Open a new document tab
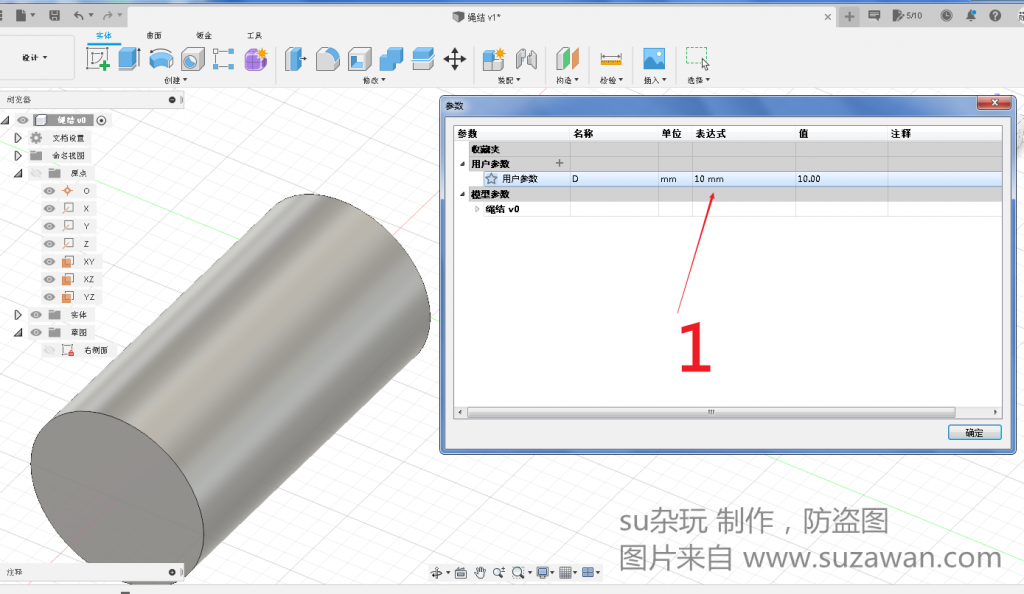1024x594 pixels. pos(849,16)
